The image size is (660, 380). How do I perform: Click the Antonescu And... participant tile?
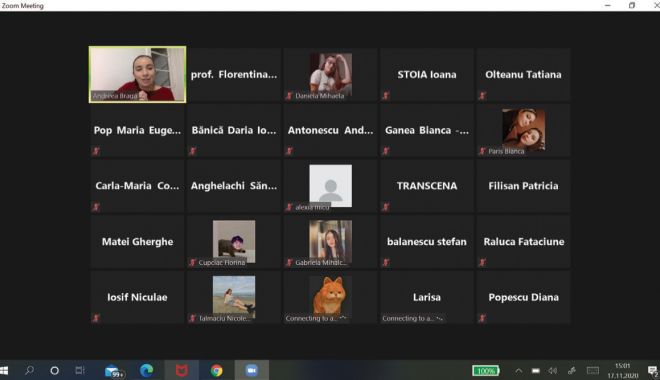[330, 130]
